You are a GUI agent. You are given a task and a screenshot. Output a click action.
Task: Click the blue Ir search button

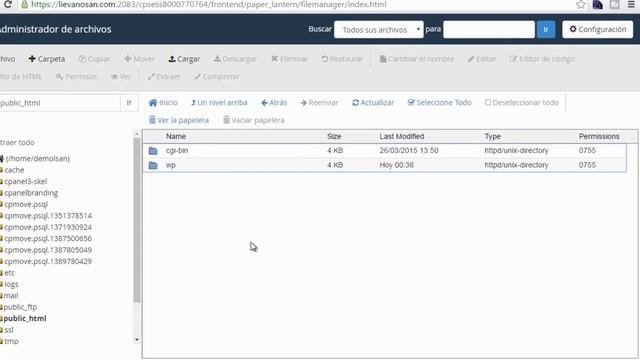point(546,30)
